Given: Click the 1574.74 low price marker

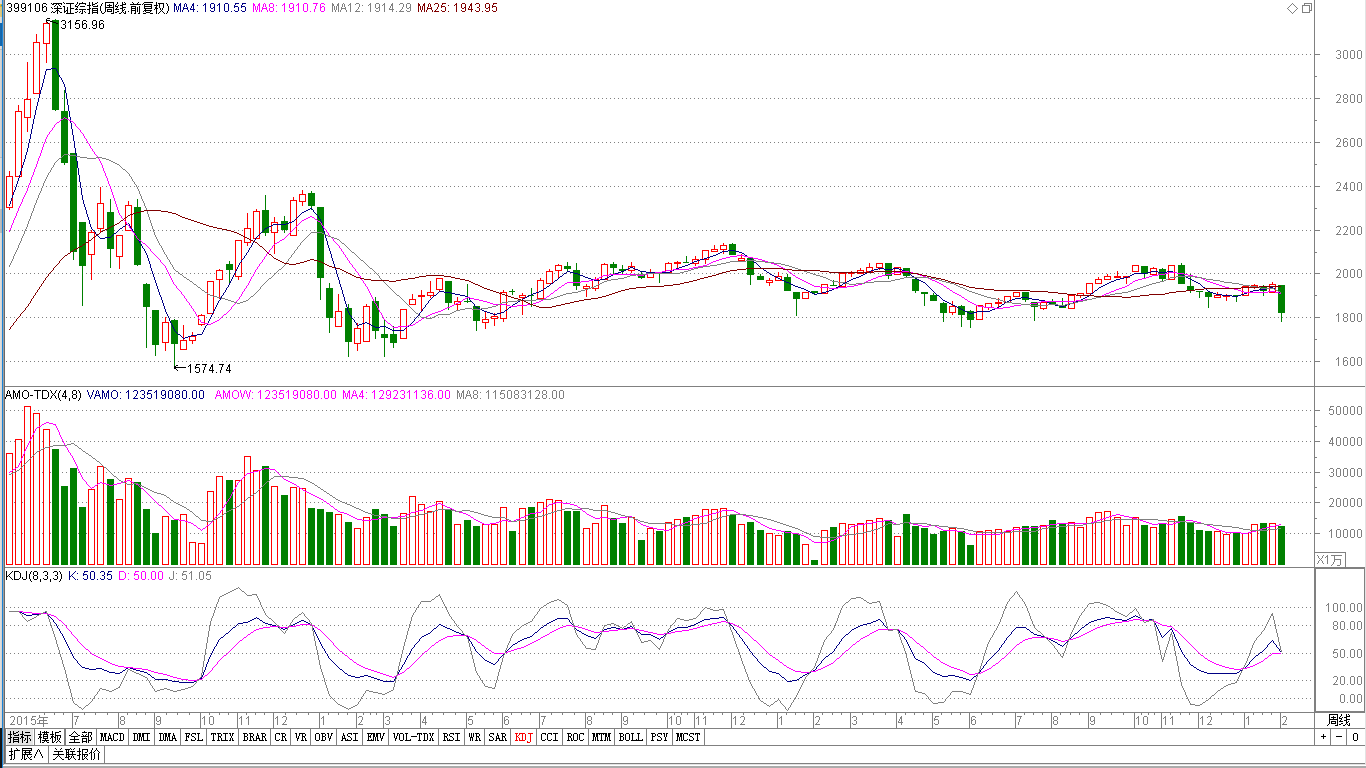Looking at the screenshot, I should [209, 369].
